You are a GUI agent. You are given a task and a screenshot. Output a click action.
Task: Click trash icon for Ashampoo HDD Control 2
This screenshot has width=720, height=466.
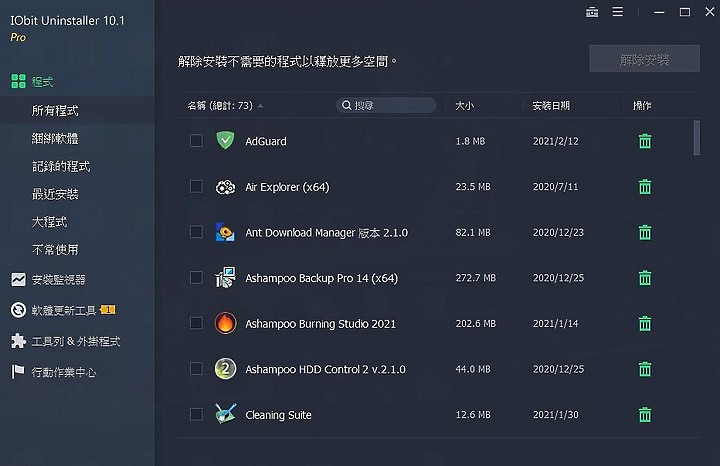tap(645, 369)
